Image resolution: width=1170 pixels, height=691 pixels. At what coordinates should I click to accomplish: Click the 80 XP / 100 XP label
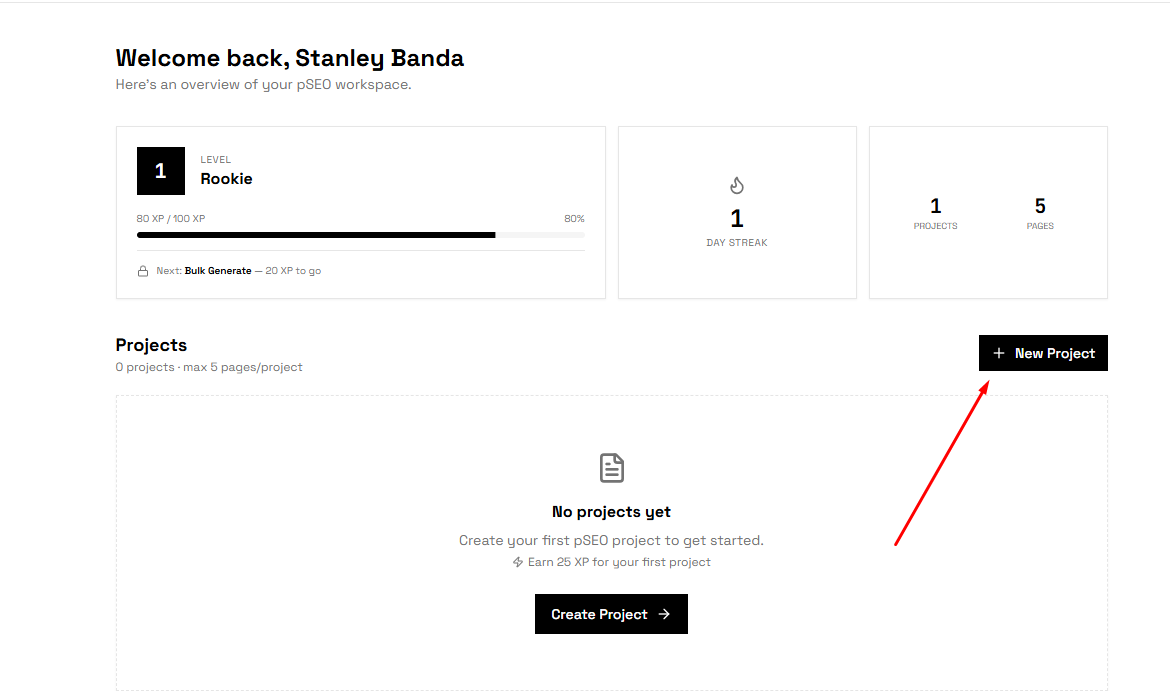(x=171, y=218)
